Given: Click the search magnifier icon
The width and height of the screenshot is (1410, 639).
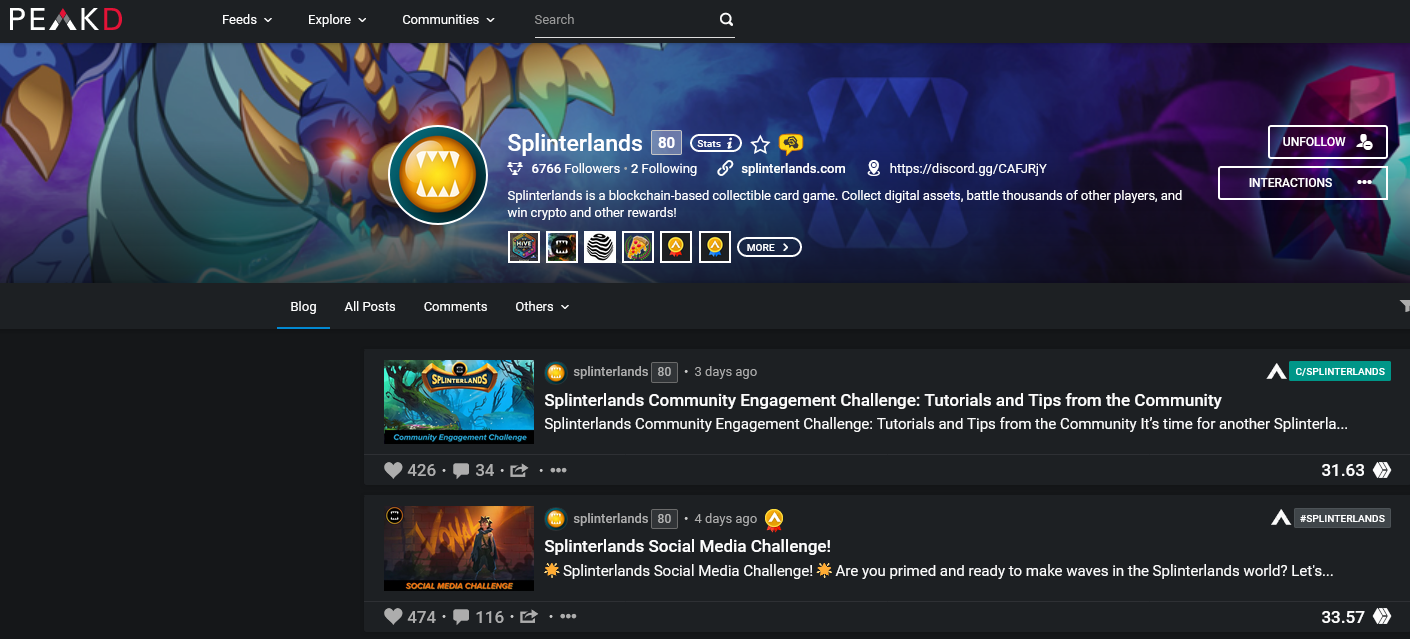Looking at the screenshot, I should click(726, 19).
